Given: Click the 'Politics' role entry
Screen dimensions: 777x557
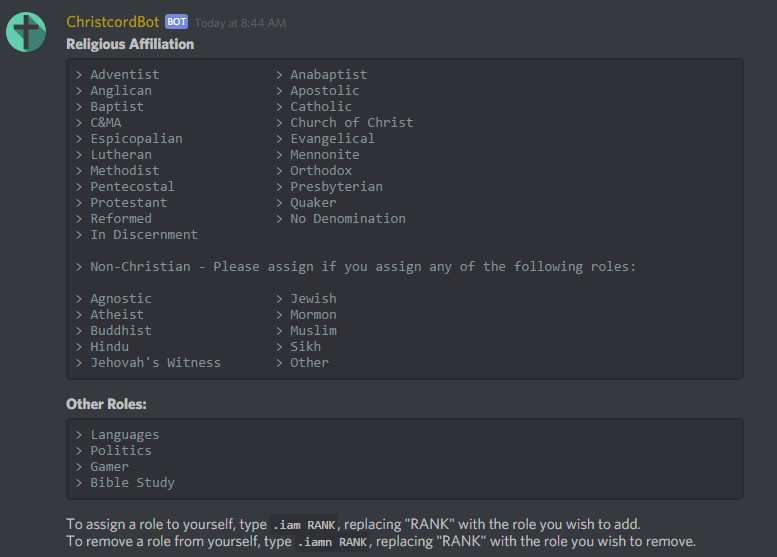Looking at the screenshot, I should pos(121,450).
